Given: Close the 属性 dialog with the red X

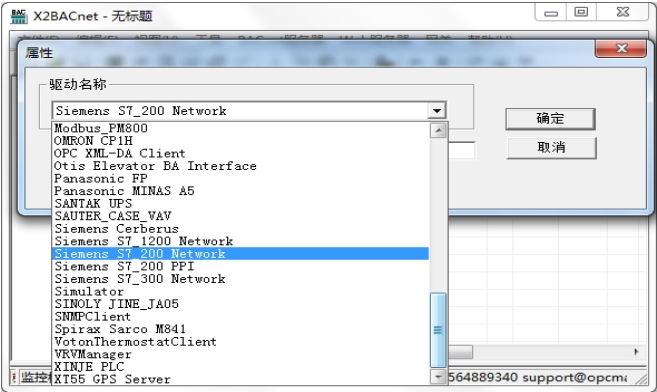Looking at the screenshot, I should click(x=621, y=49).
